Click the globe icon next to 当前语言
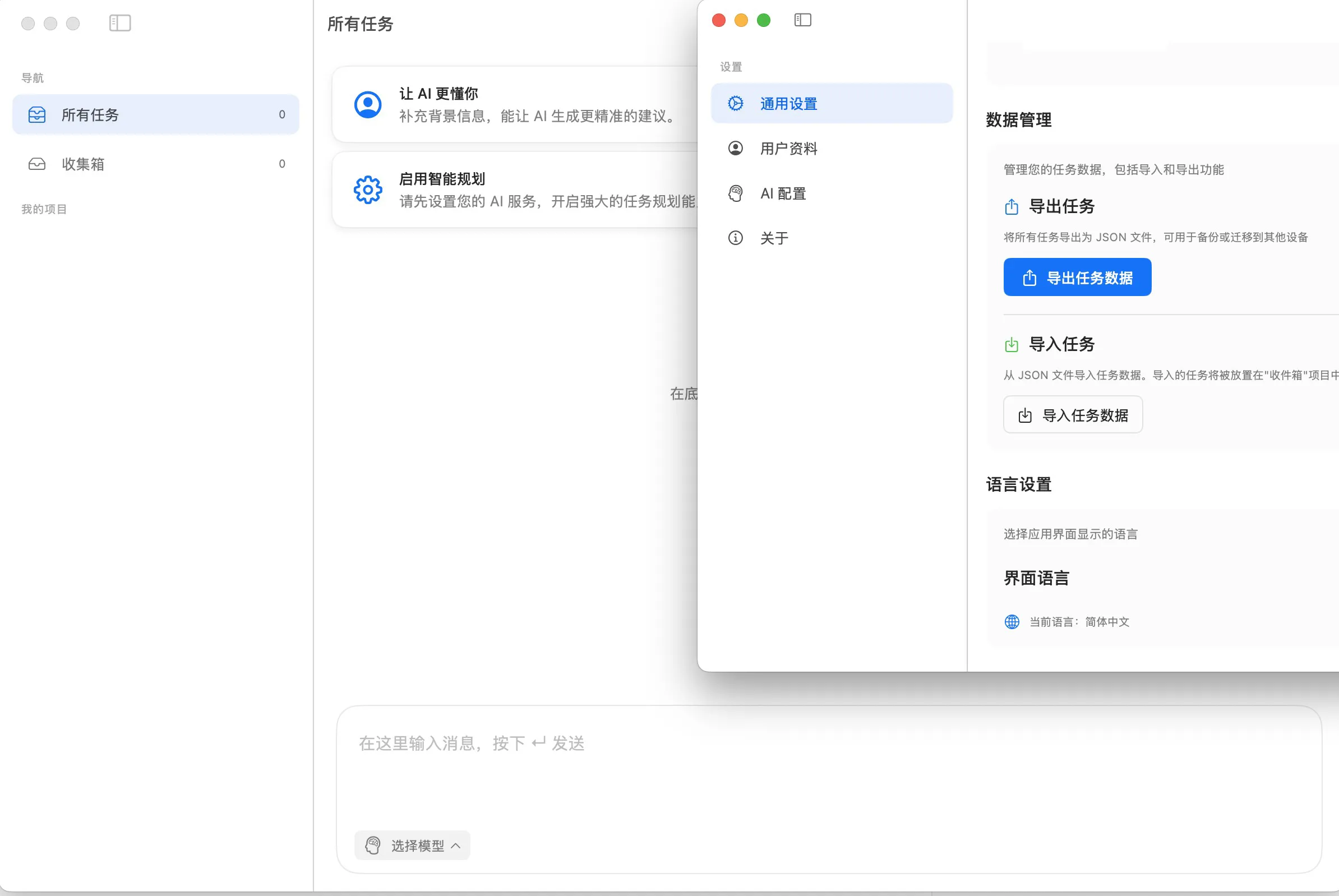The image size is (1339, 896). click(1012, 622)
